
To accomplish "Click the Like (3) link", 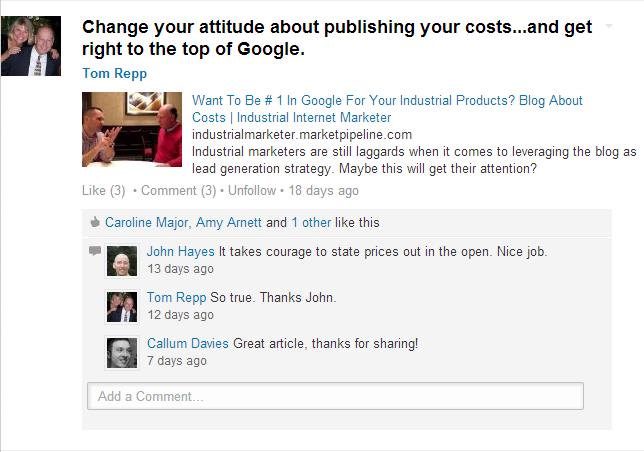I will [104, 190].
